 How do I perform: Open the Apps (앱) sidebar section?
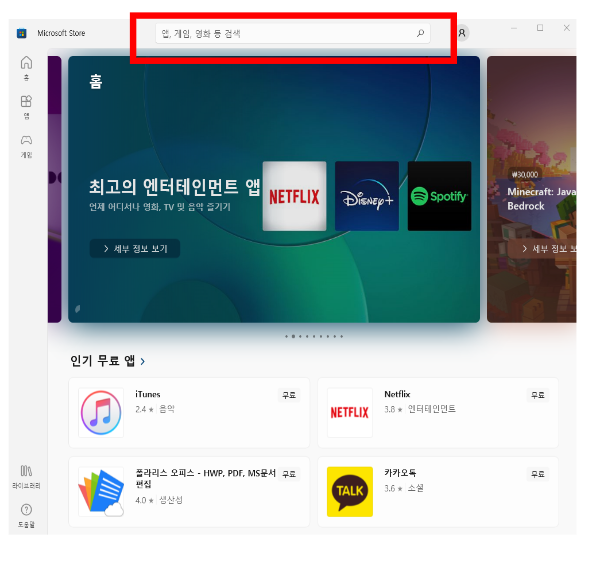pos(26,107)
